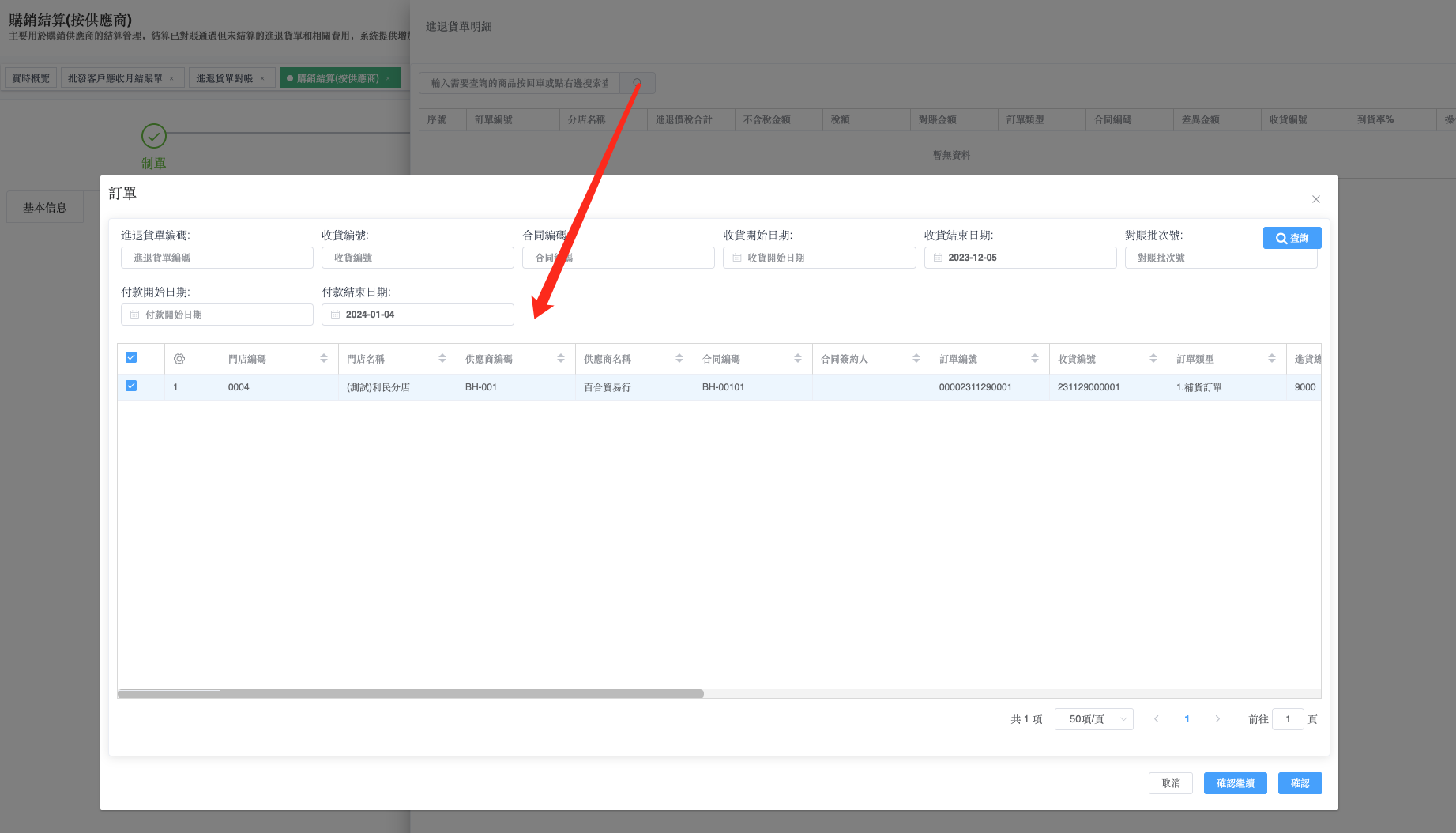Click calendar icon in 收貨開始日期 field

[x=737, y=258]
